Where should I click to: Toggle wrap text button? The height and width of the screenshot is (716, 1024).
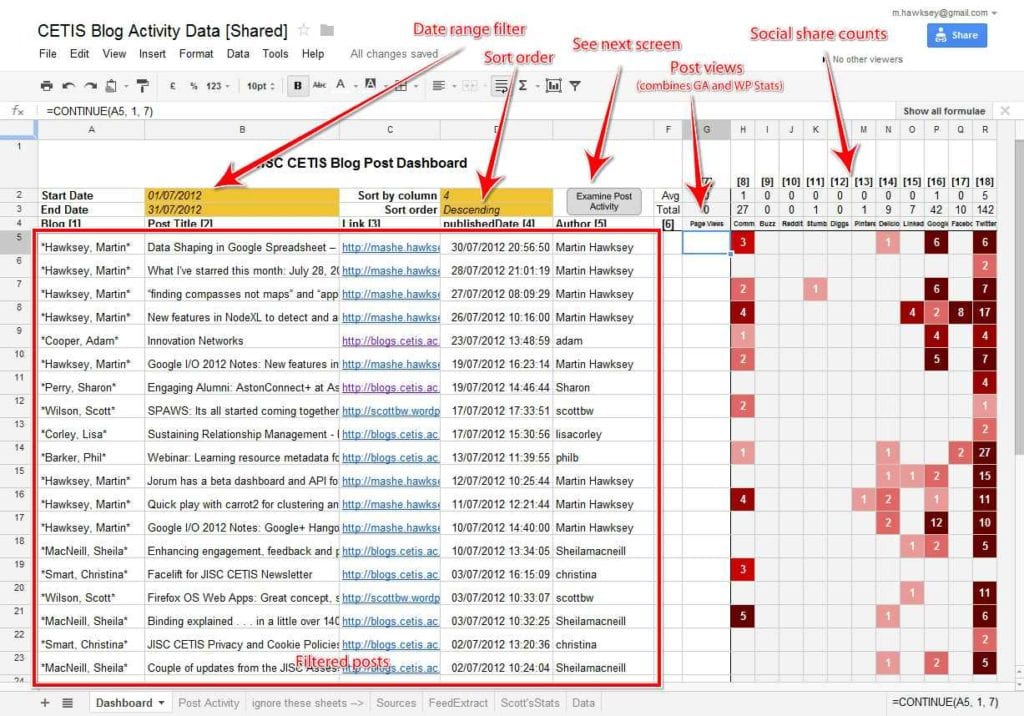[x=502, y=86]
